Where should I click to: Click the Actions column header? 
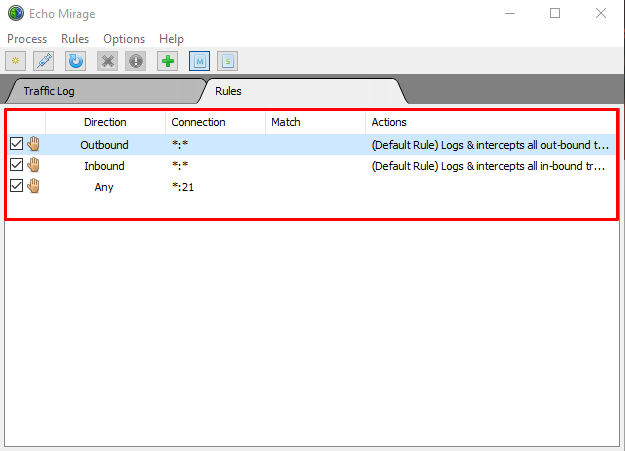point(491,122)
